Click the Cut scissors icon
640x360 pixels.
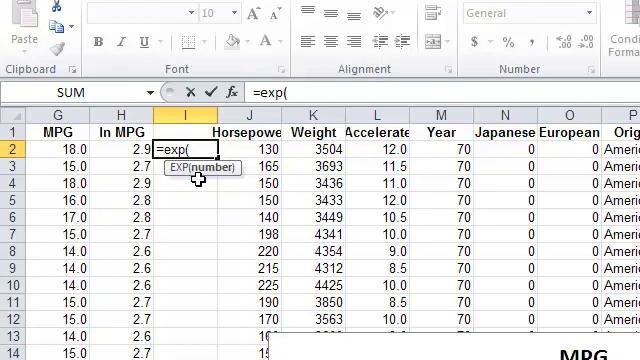tap(56, 6)
